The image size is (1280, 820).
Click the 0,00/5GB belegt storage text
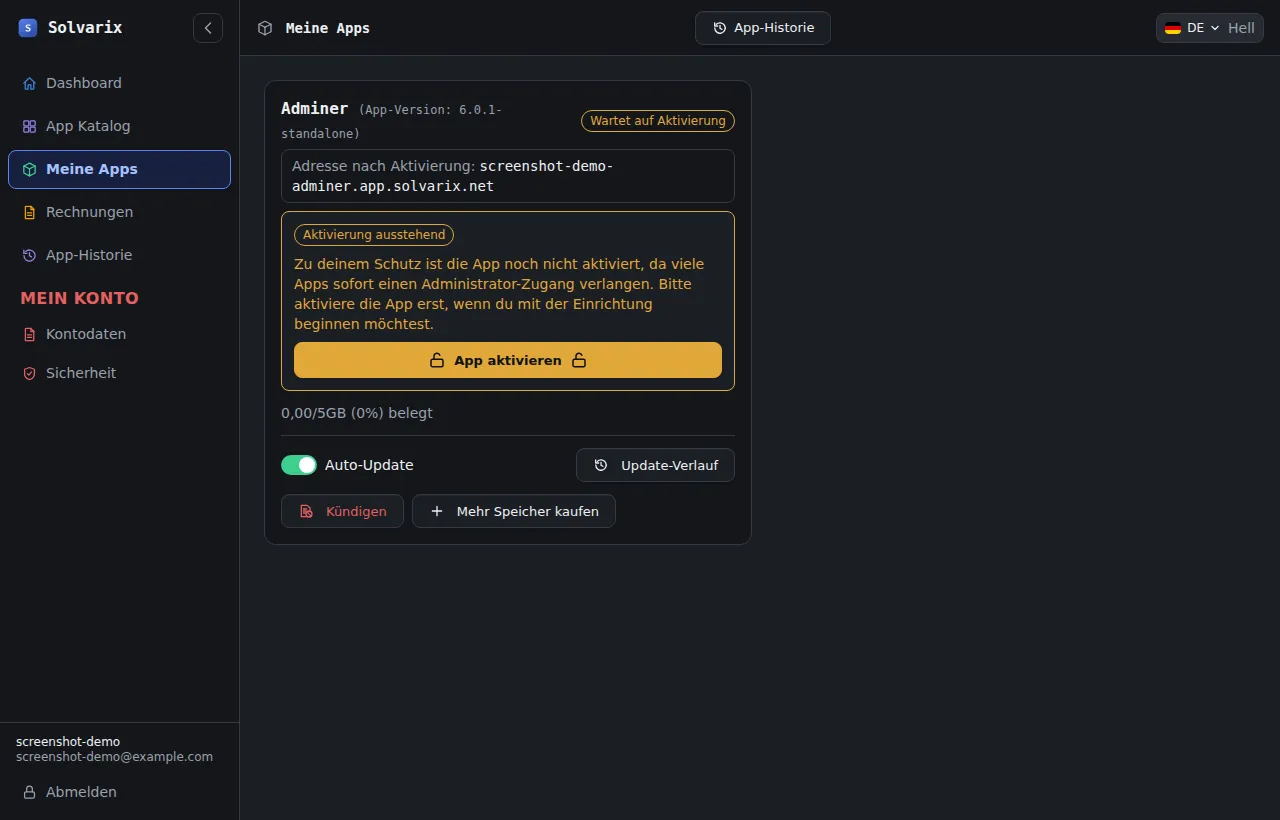(x=357, y=413)
